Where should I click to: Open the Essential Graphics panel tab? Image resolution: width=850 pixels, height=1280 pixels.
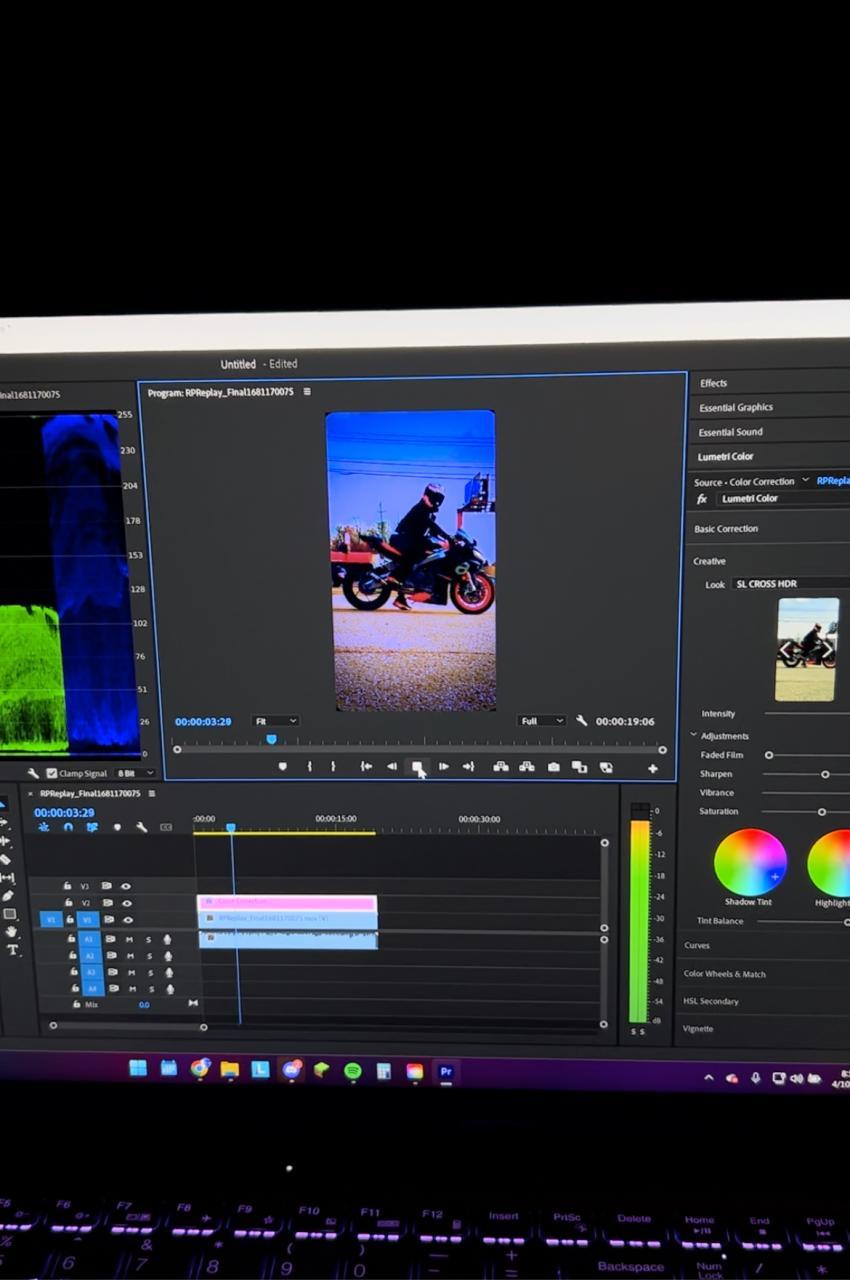click(x=736, y=408)
